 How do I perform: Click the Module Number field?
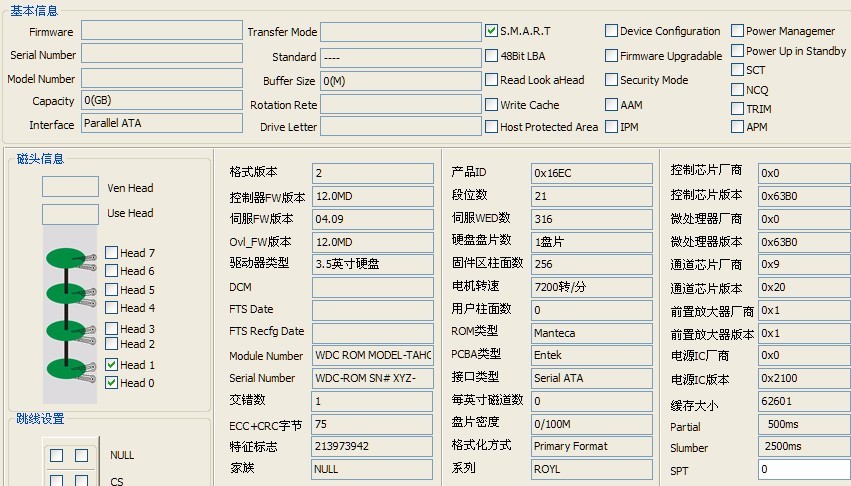[x=373, y=356]
